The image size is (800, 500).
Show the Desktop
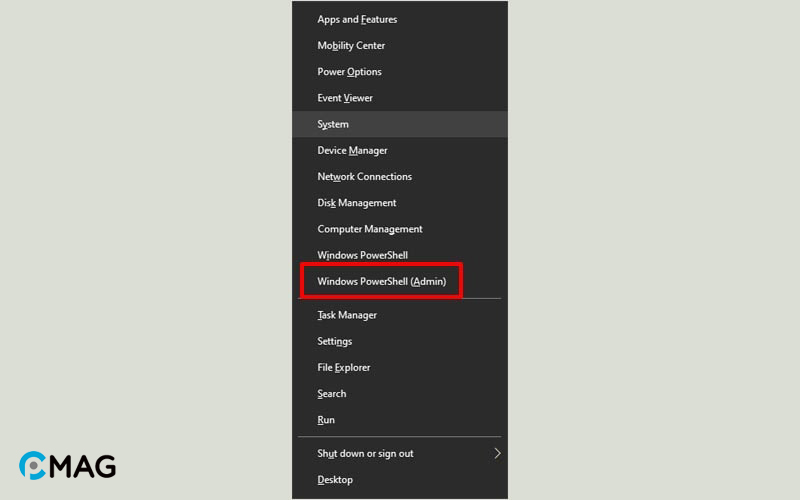click(x=399, y=480)
